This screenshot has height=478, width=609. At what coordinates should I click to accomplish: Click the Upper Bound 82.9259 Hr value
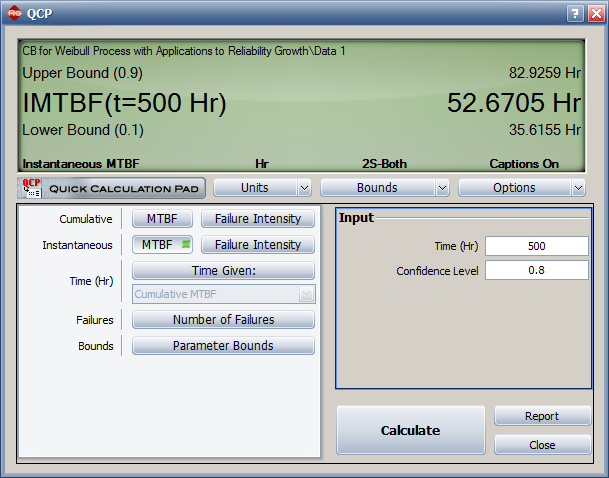point(545,73)
